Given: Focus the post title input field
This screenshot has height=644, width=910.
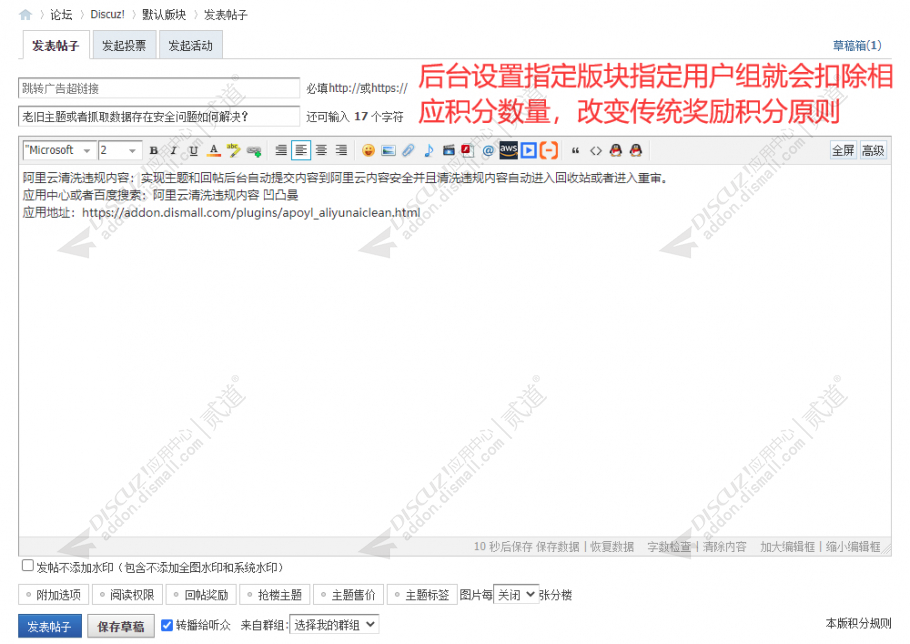Looking at the screenshot, I should (159, 117).
